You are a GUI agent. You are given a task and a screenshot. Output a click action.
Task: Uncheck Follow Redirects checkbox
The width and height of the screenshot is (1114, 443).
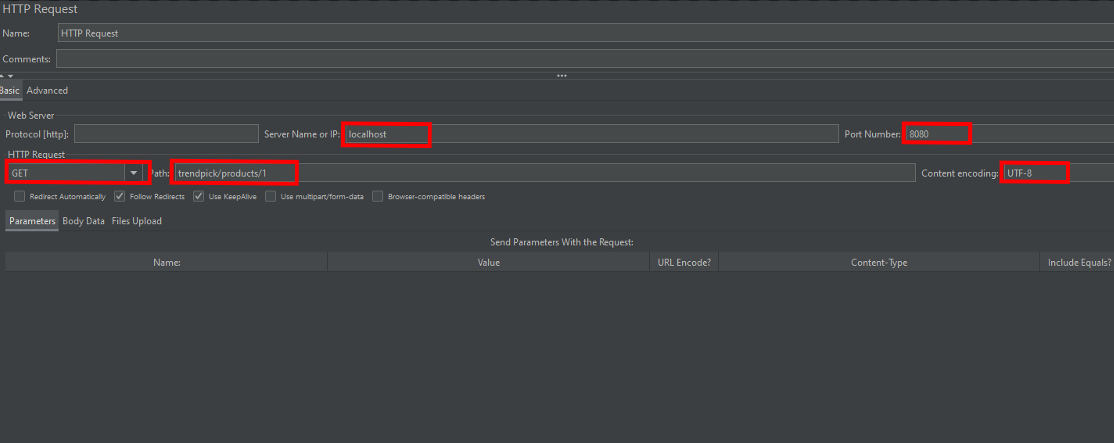click(x=119, y=197)
